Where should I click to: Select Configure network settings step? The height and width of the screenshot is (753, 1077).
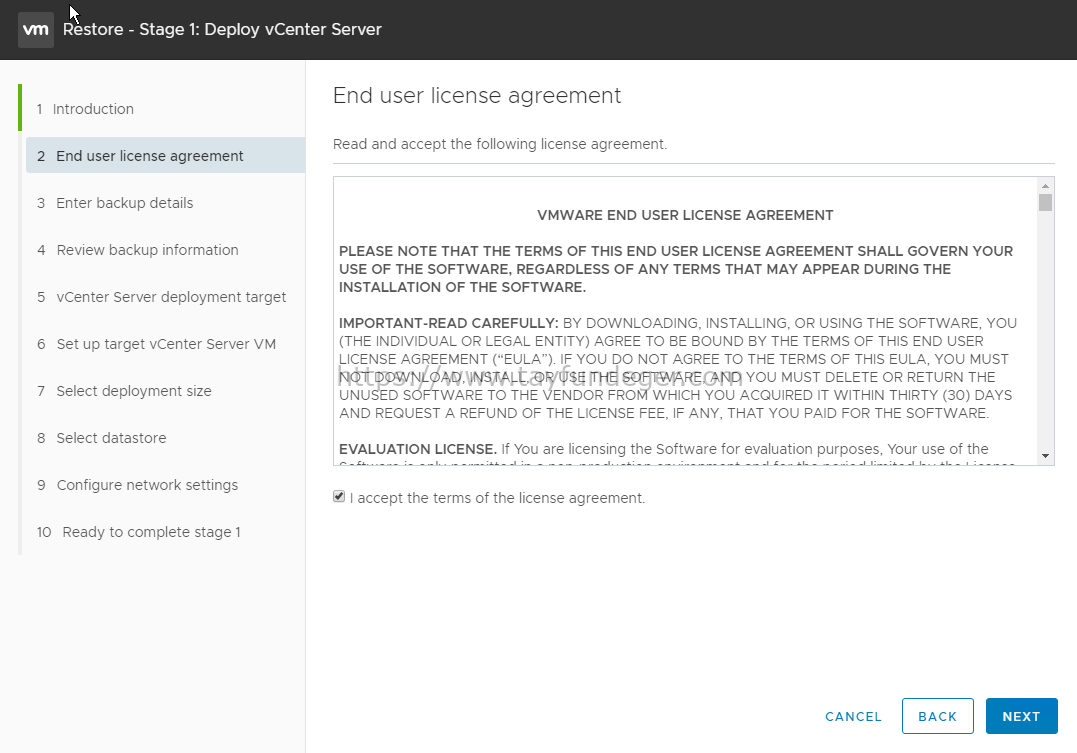click(137, 485)
